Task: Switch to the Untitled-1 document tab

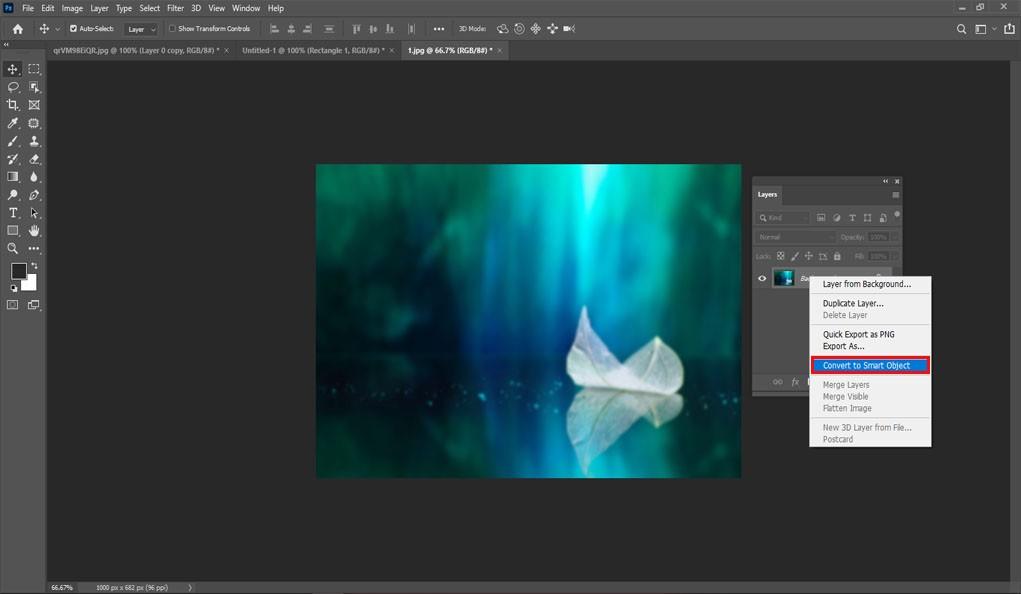Action: (x=313, y=50)
